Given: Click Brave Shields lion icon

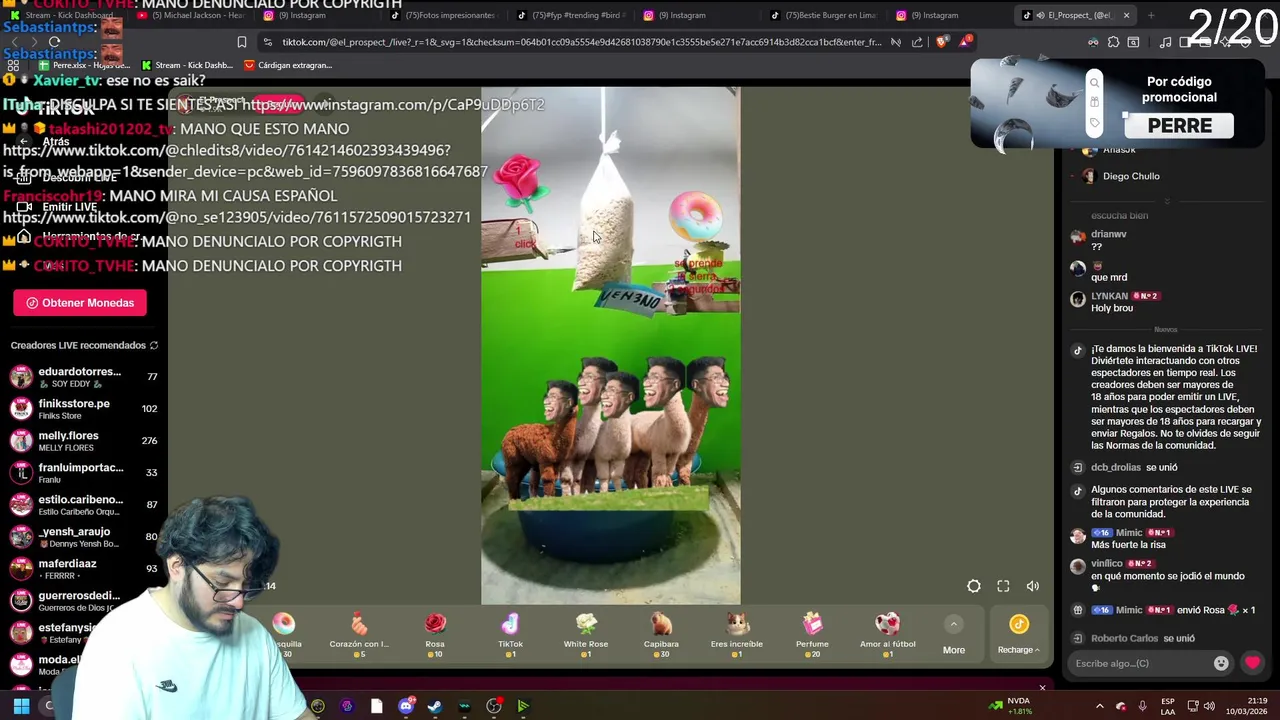Looking at the screenshot, I should point(941,42).
